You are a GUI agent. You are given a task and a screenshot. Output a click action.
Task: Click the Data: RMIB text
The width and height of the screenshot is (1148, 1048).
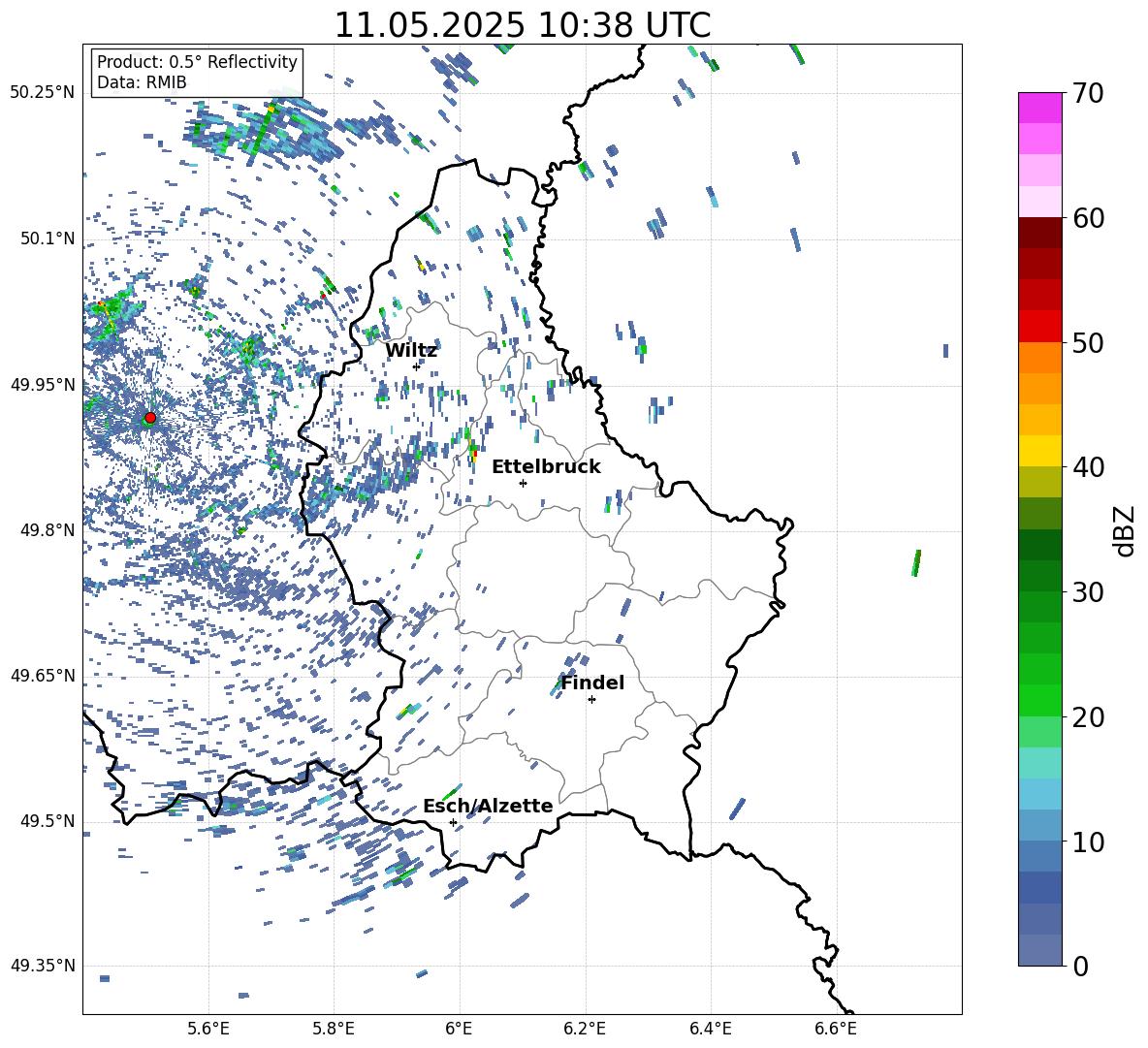tap(142, 82)
